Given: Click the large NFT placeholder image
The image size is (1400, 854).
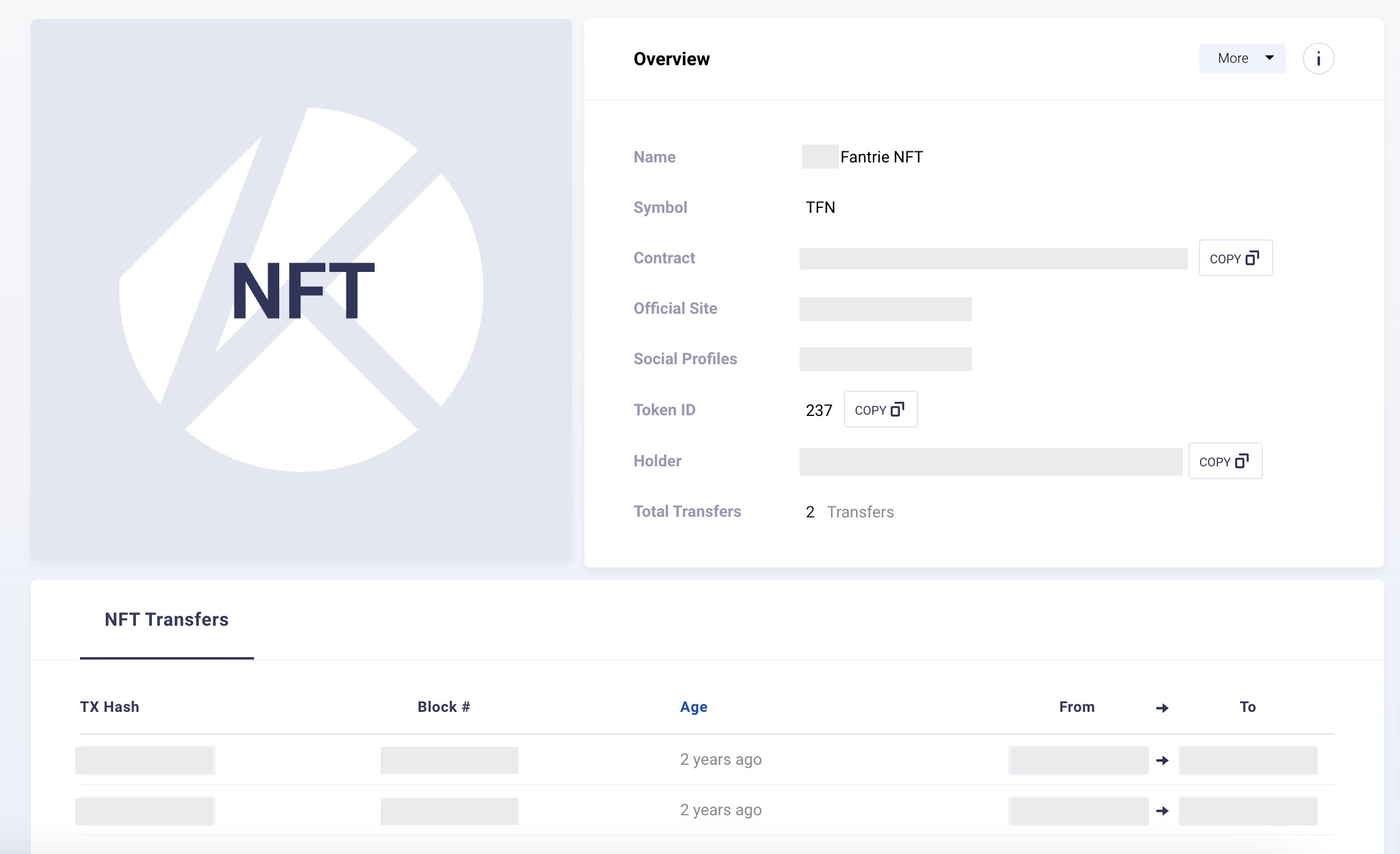Looking at the screenshot, I should pyautogui.click(x=301, y=290).
